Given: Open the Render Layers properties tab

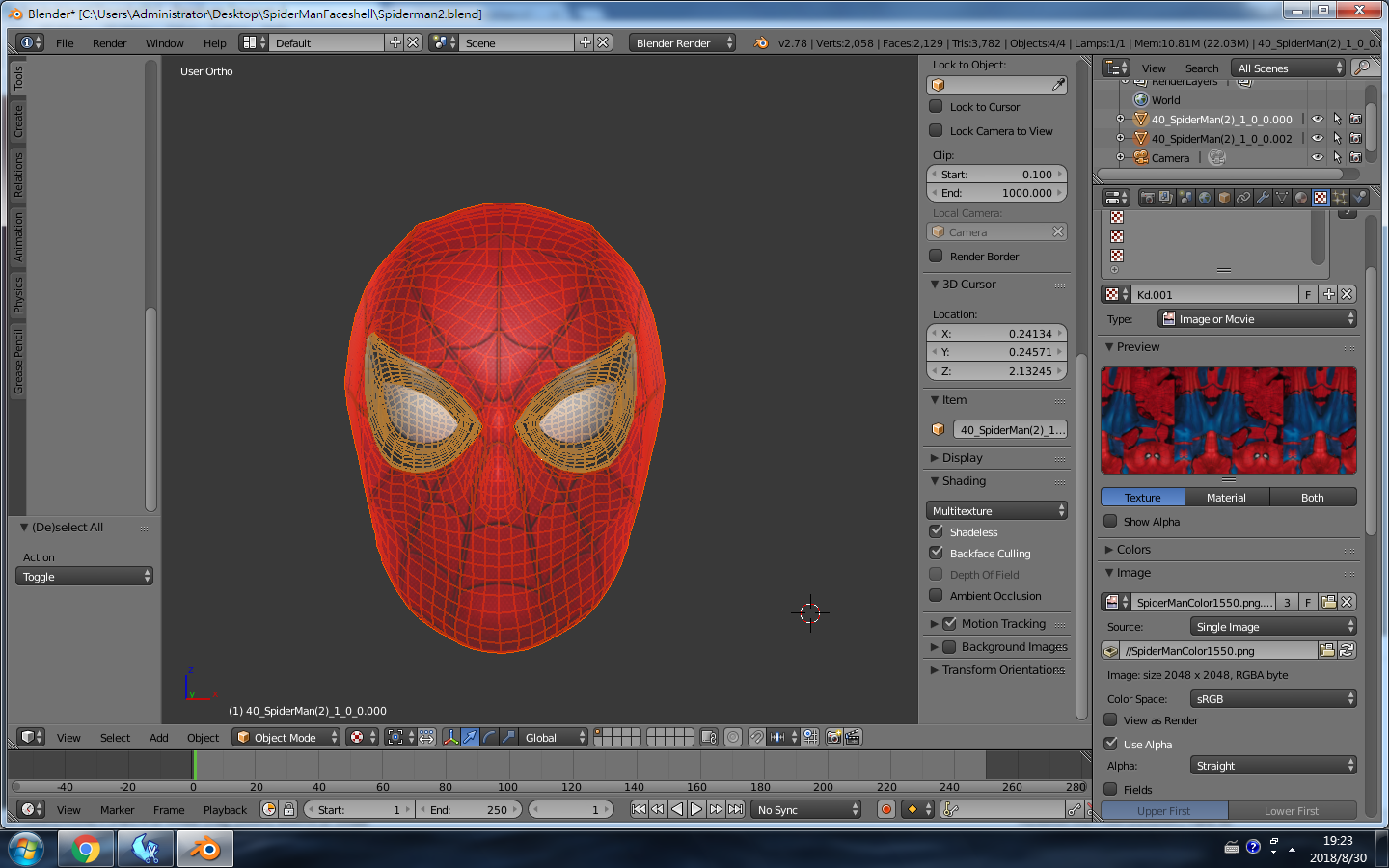Looking at the screenshot, I should click(x=1166, y=198).
